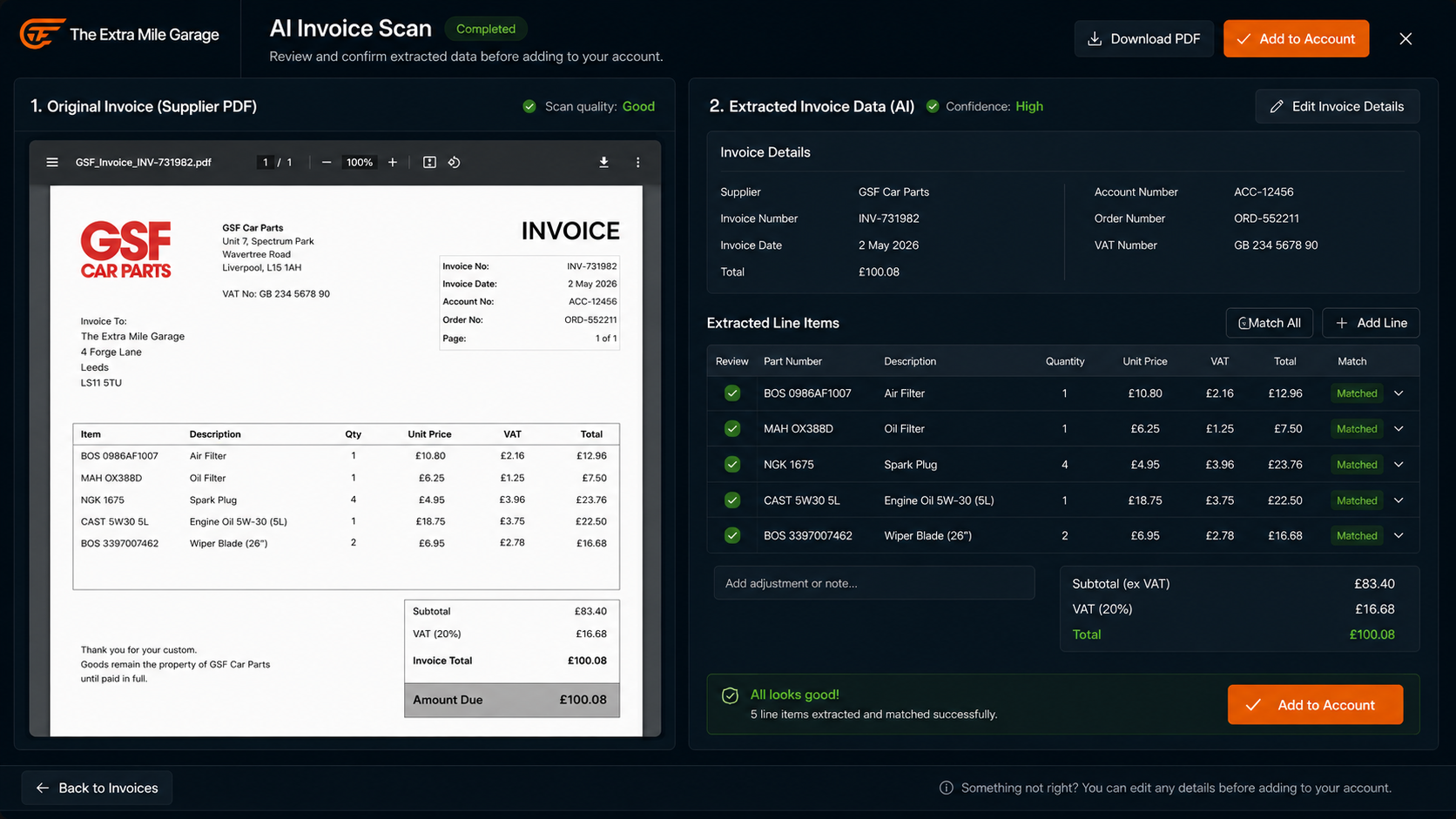Image resolution: width=1456 pixels, height=819 pixels.
Task: Expand the Air Filter line item chevron
Action: tap(1399, 393)
